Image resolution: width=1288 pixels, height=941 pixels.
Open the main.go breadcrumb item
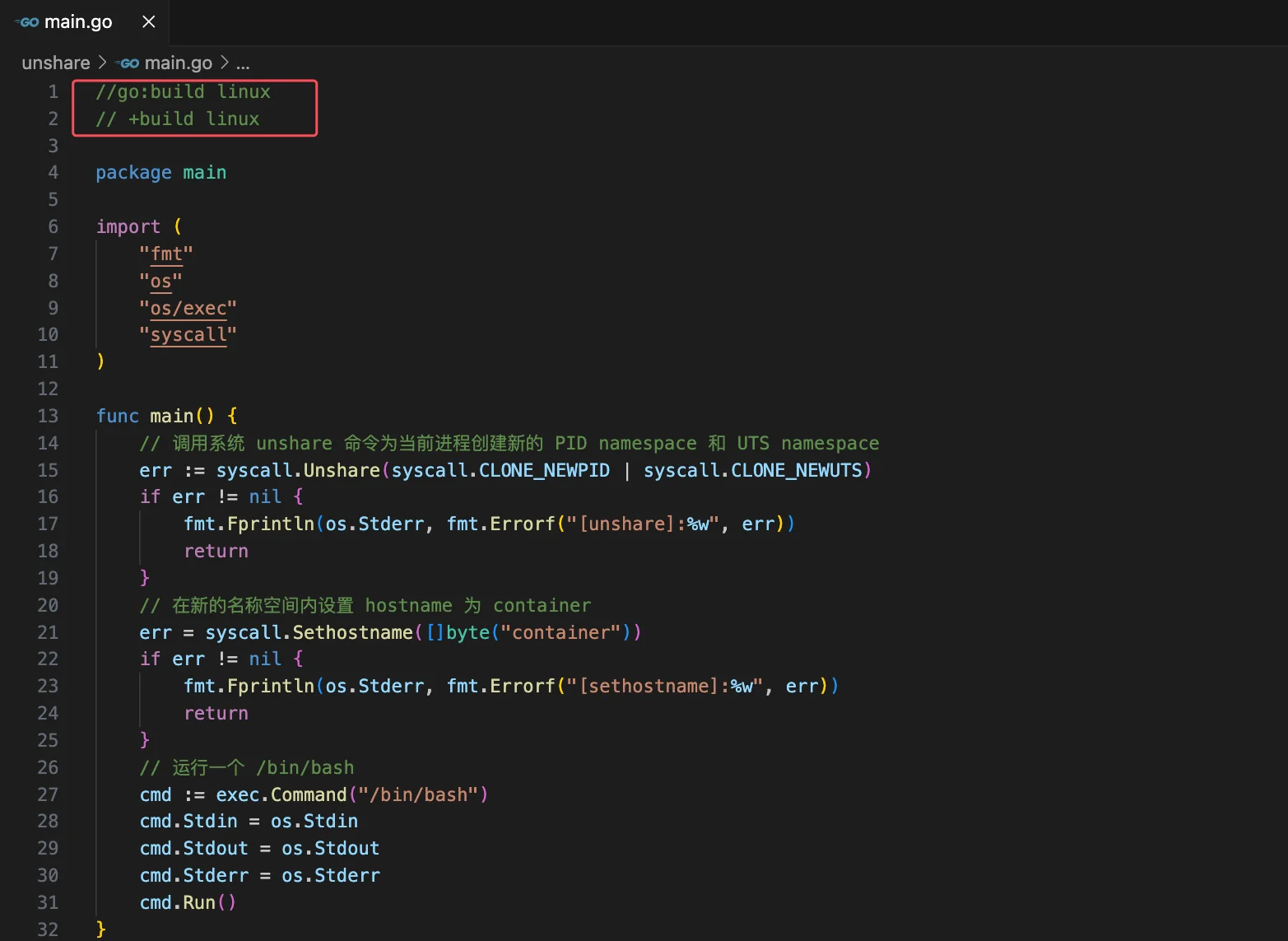tap(178, 63)
